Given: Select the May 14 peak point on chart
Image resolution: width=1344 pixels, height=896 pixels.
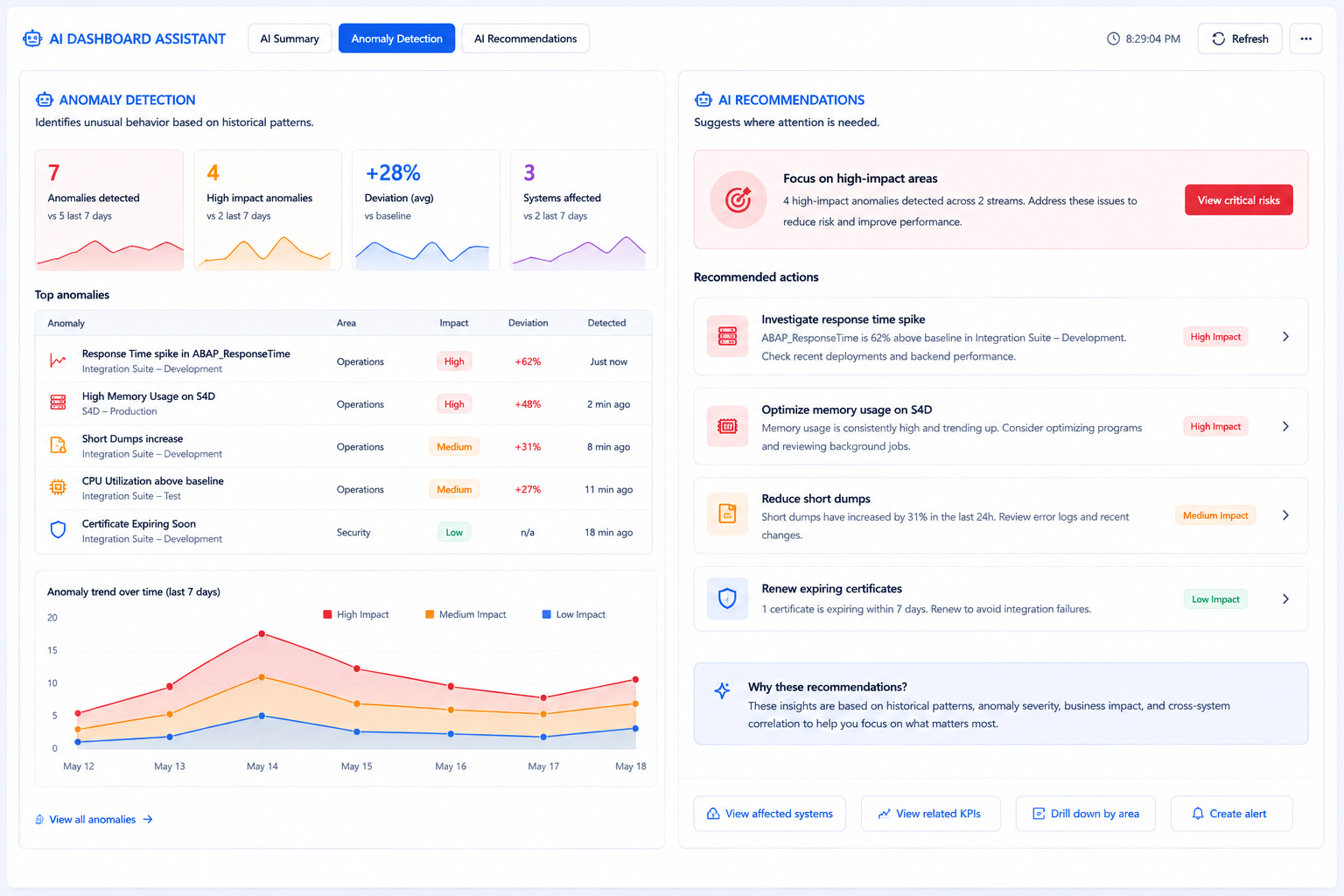Looking at the screenshot, I should (262, 633).
